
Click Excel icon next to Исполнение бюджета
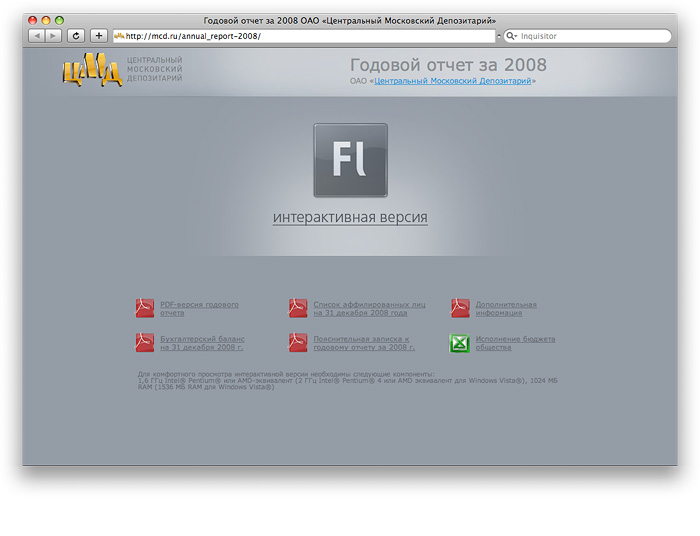[x=459, y=343]
